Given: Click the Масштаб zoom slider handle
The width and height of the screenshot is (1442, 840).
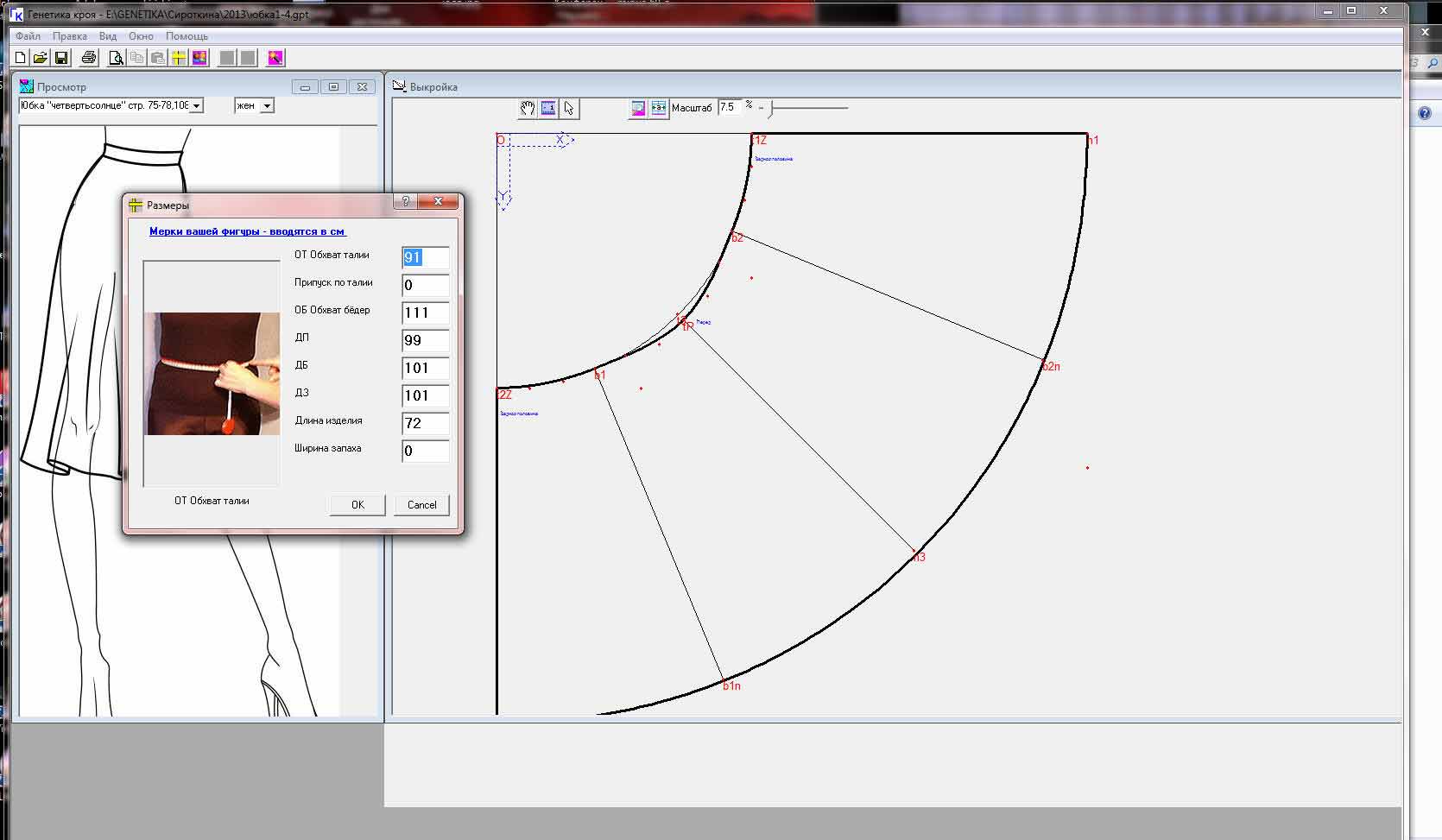Looking at the screenshot, I should 772,108.
